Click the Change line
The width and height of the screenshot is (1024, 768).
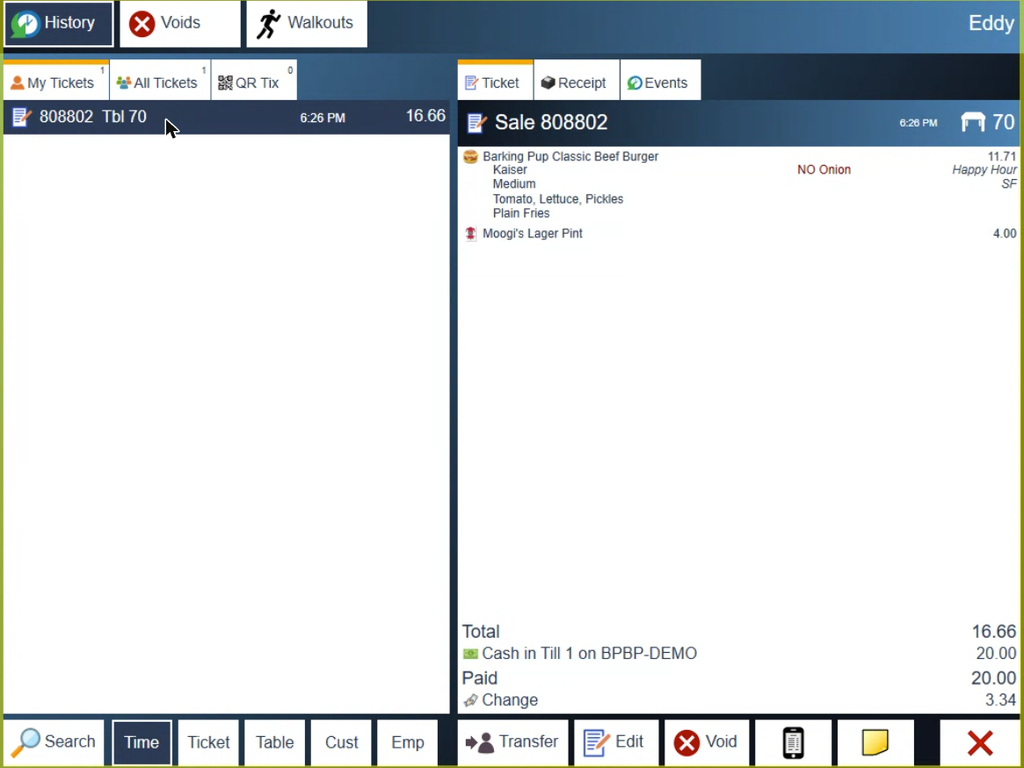pyautogui.click(x=739, y=699)
